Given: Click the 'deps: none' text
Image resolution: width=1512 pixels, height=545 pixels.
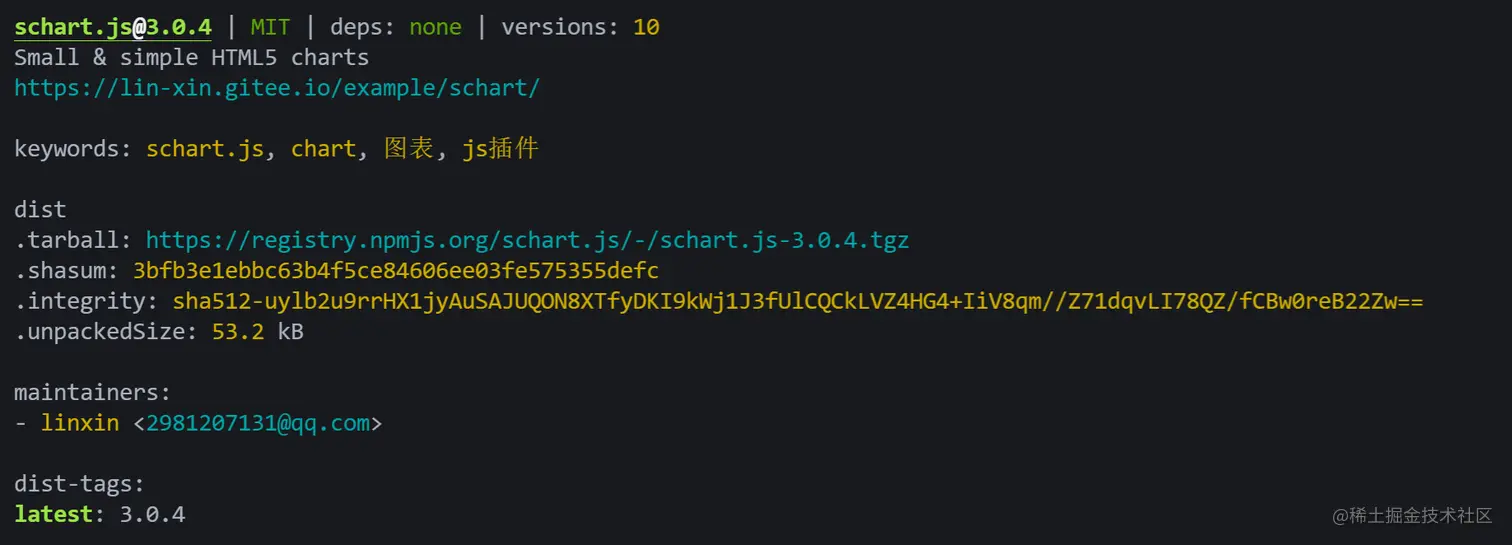Looking at the screenshot, I should (396, 27).
